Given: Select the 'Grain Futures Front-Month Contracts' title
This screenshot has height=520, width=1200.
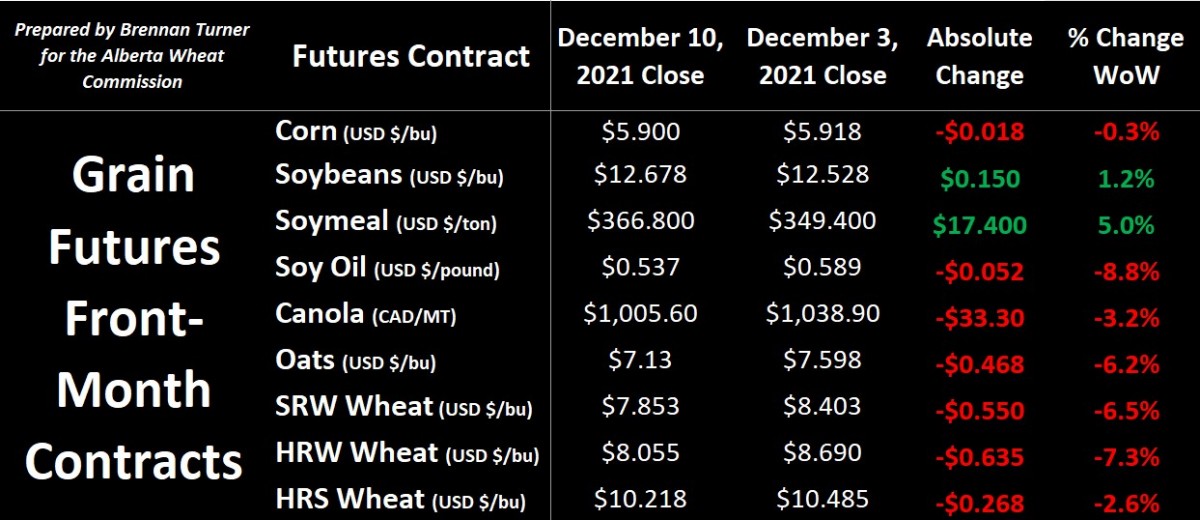Looking at the screenshot, I should pos(133,318).
